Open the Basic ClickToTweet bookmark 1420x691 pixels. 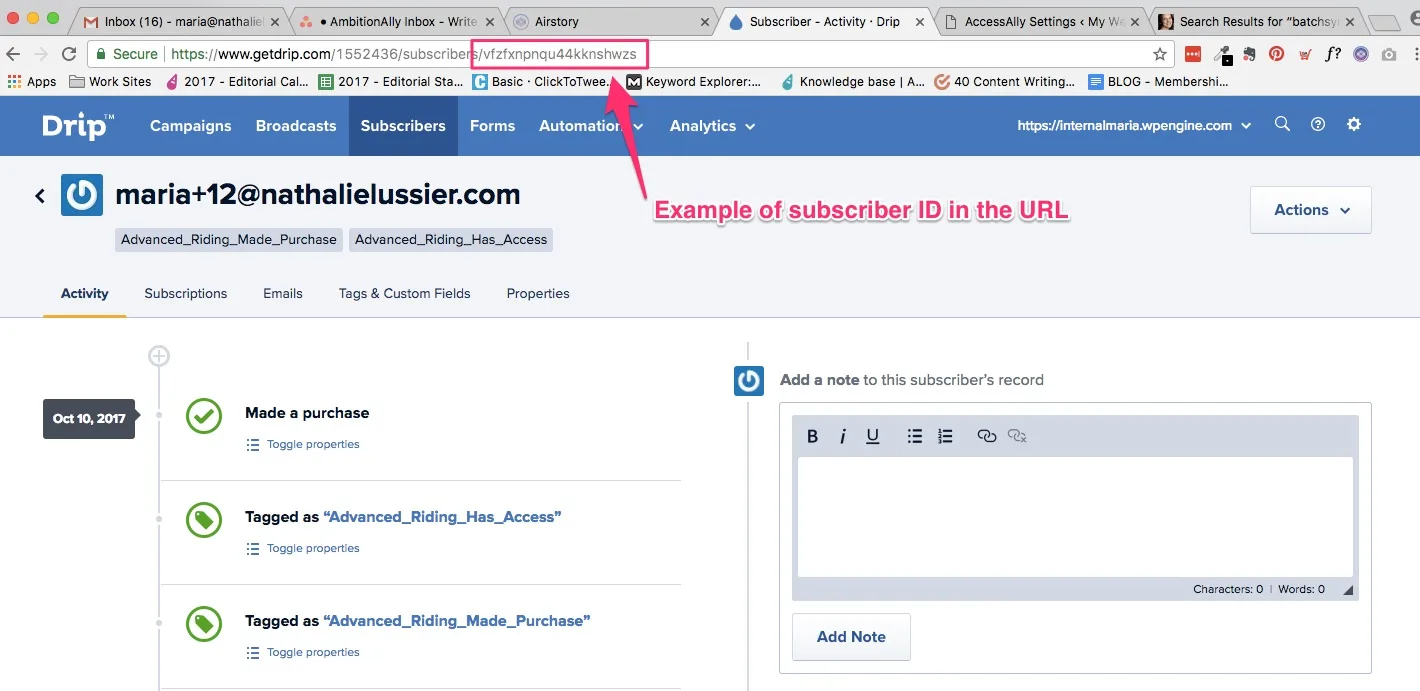(544, 82)
